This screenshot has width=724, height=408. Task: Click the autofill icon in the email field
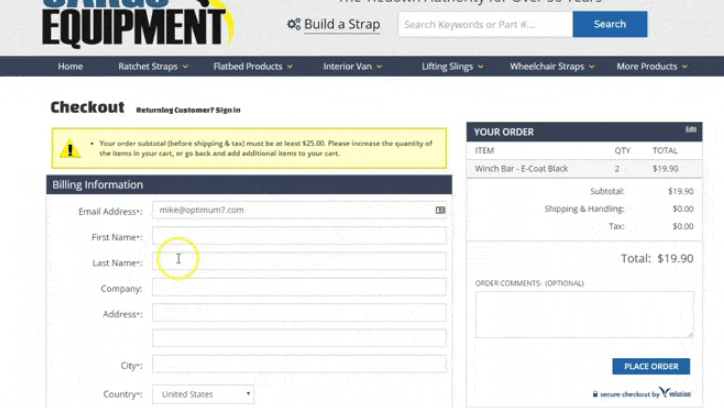[x=440, y=210]
